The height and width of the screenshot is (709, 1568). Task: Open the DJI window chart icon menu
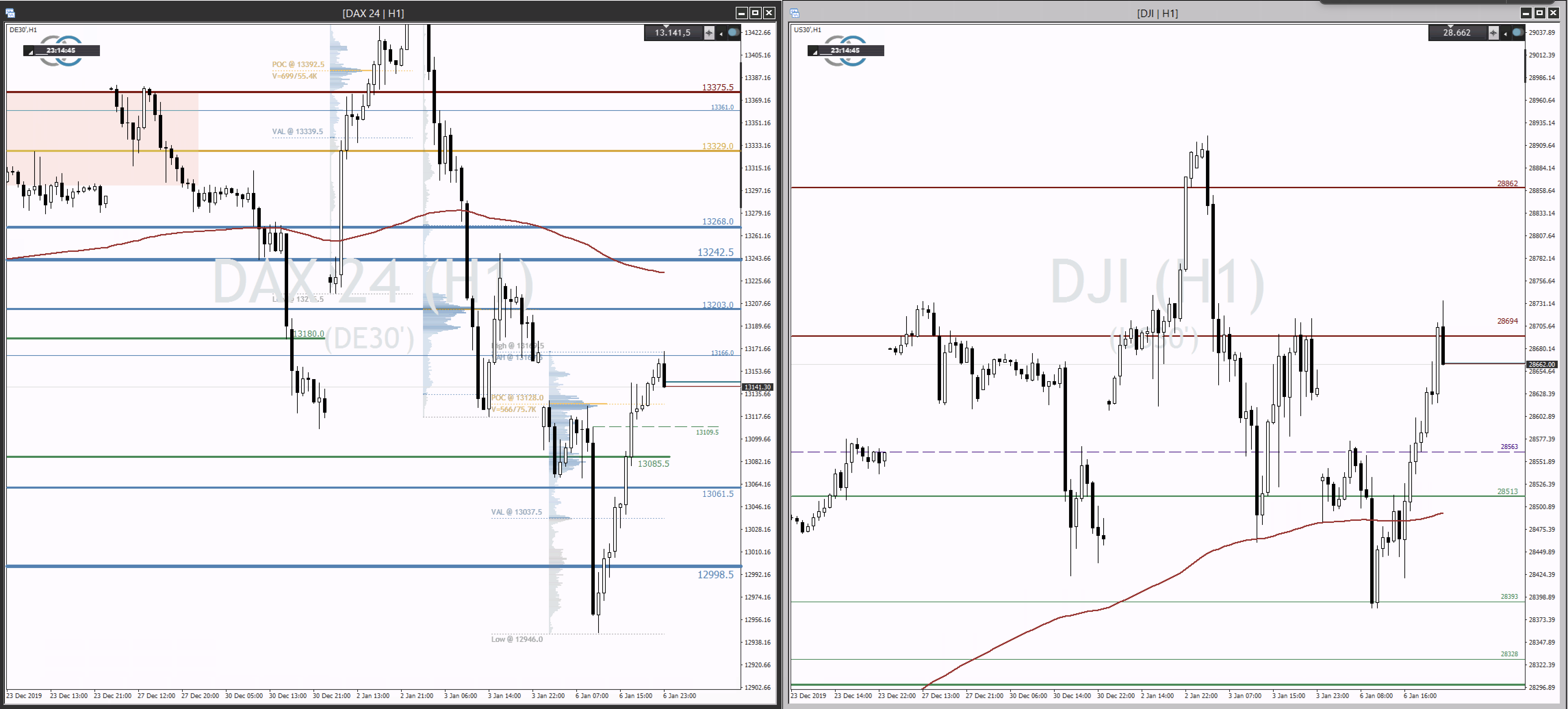(794, 13)
